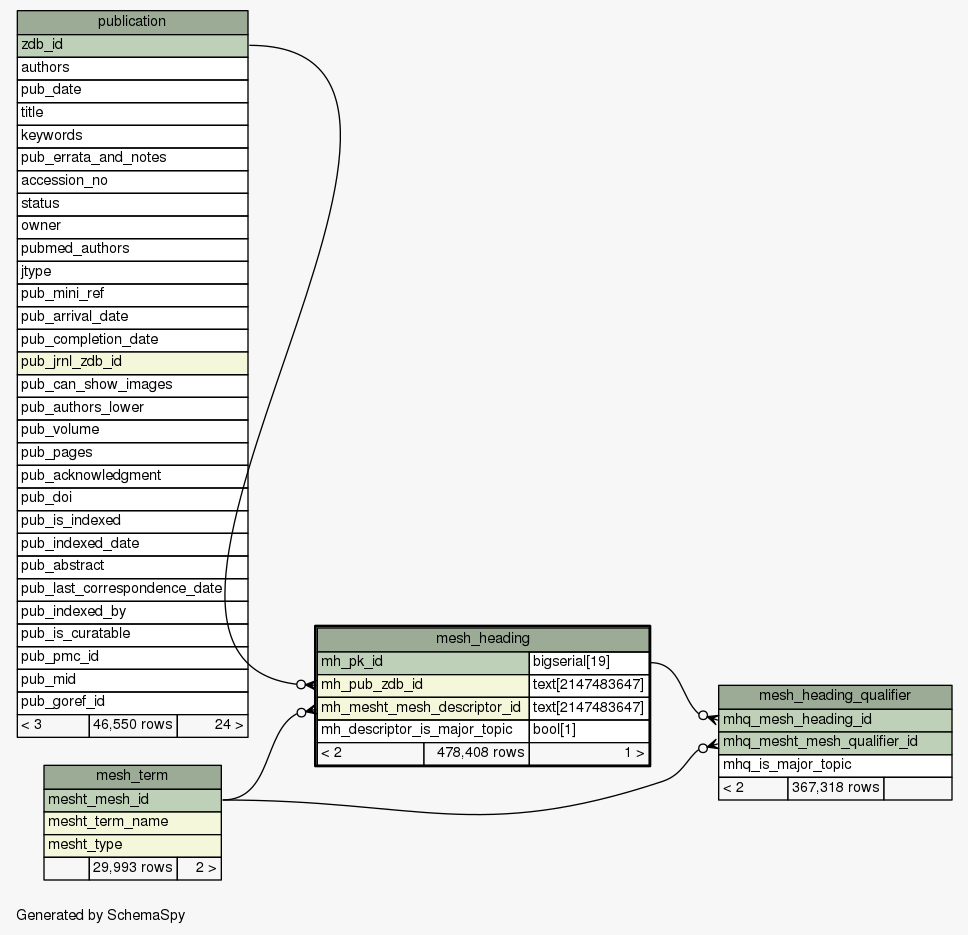Click the mesh_heading table title
Screen dimensions: 968x935
[x=482, y=639]
